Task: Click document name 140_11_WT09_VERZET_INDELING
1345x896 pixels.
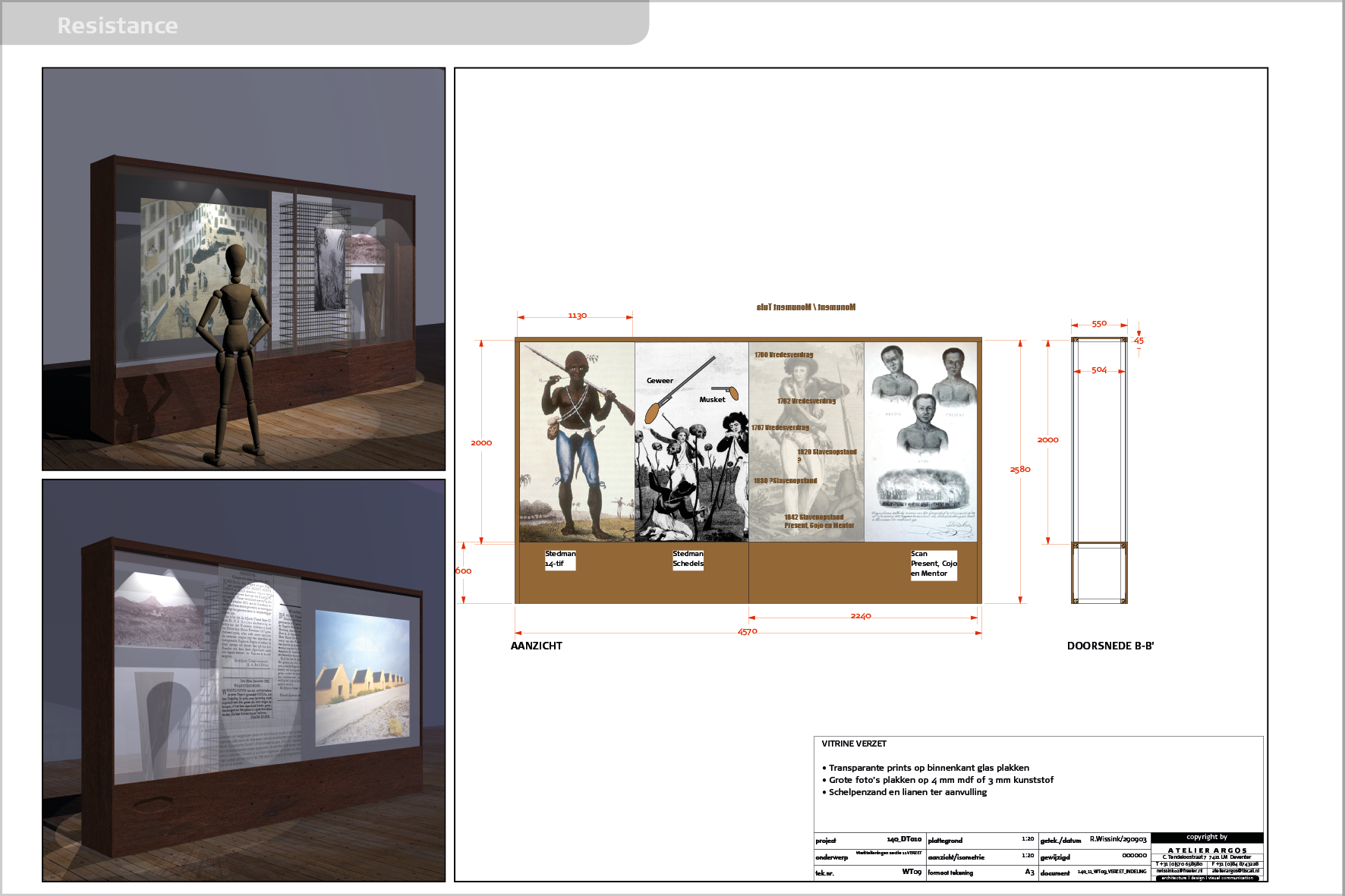Action: (x=1112, y=872)
